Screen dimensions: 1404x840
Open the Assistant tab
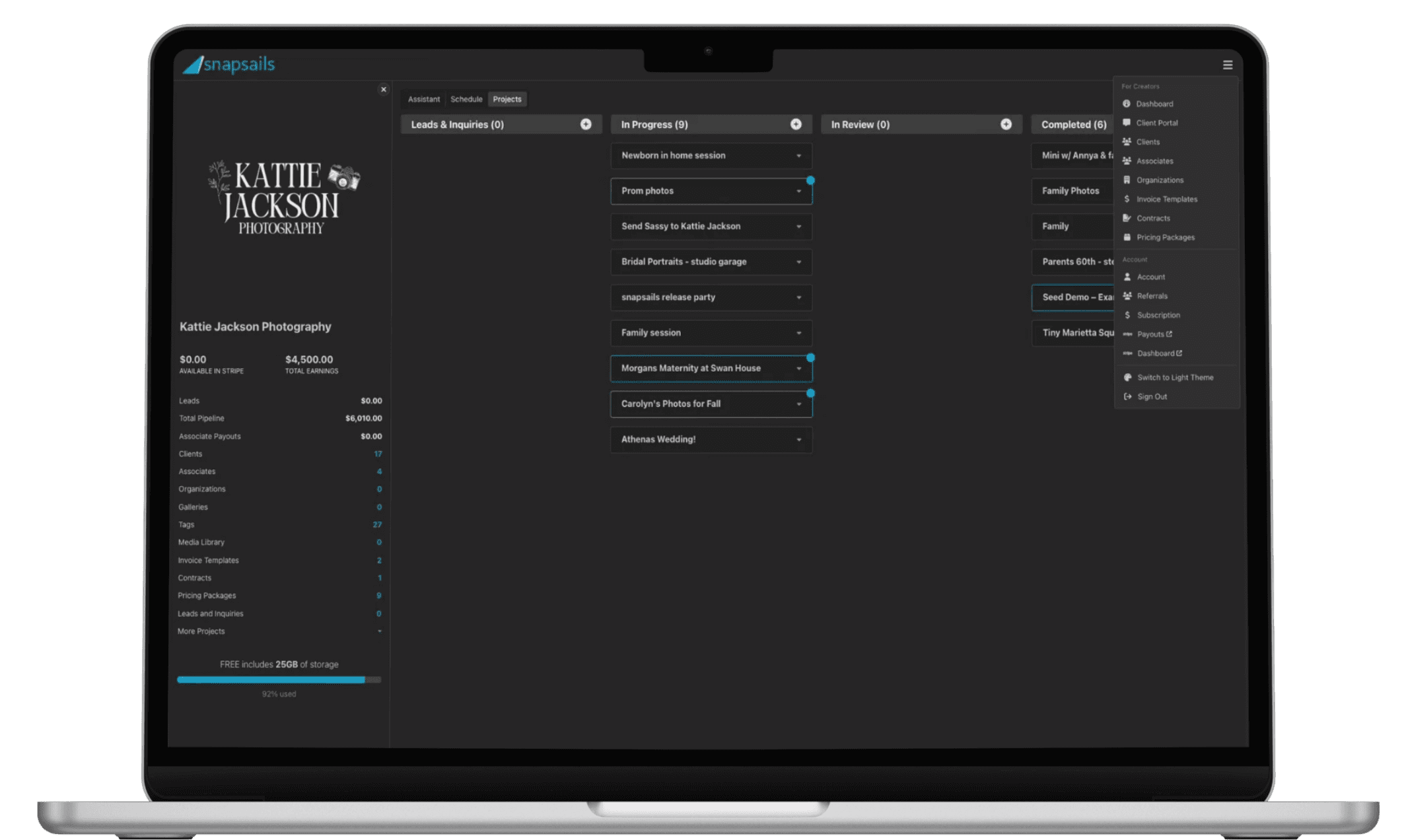tap(423, 99)
